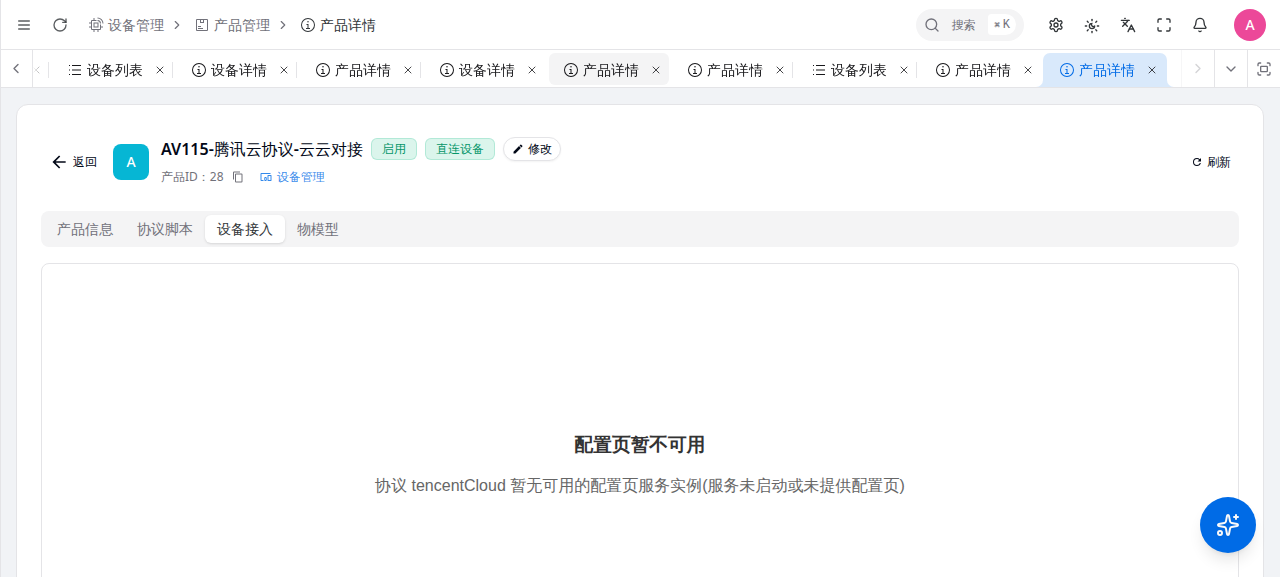Image resolution: width=1280 pixels, height=577 pixels.
Task: Switch to the 协议脚本 tab
Action: click(165, 229)
